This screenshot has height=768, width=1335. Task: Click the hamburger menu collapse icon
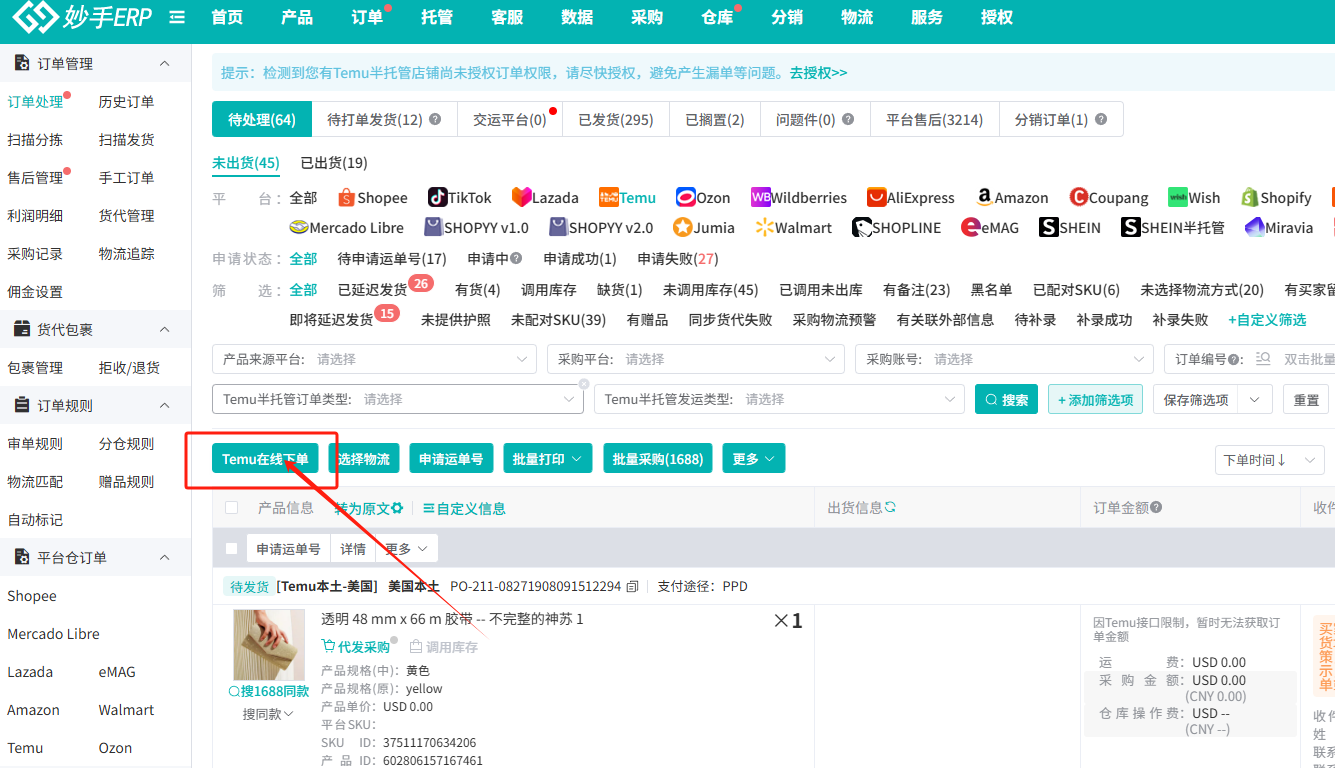coord(177,17)
